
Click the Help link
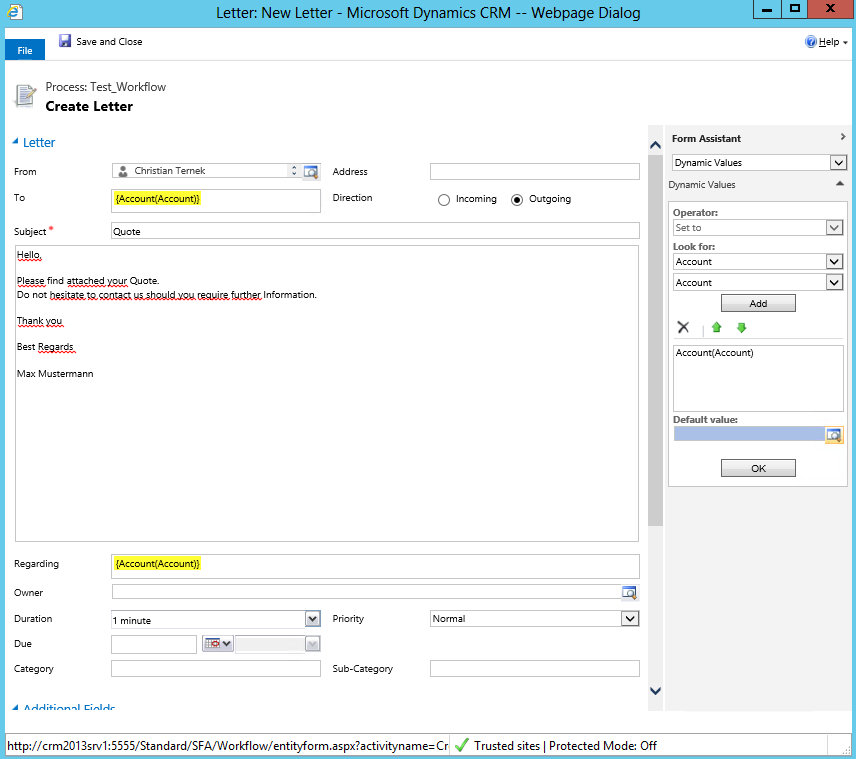click(x=829, y=42)
